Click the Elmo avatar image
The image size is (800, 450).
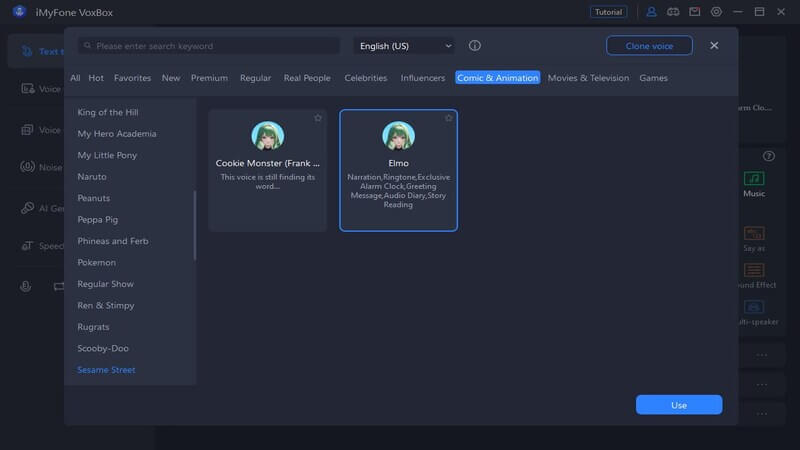398,136
